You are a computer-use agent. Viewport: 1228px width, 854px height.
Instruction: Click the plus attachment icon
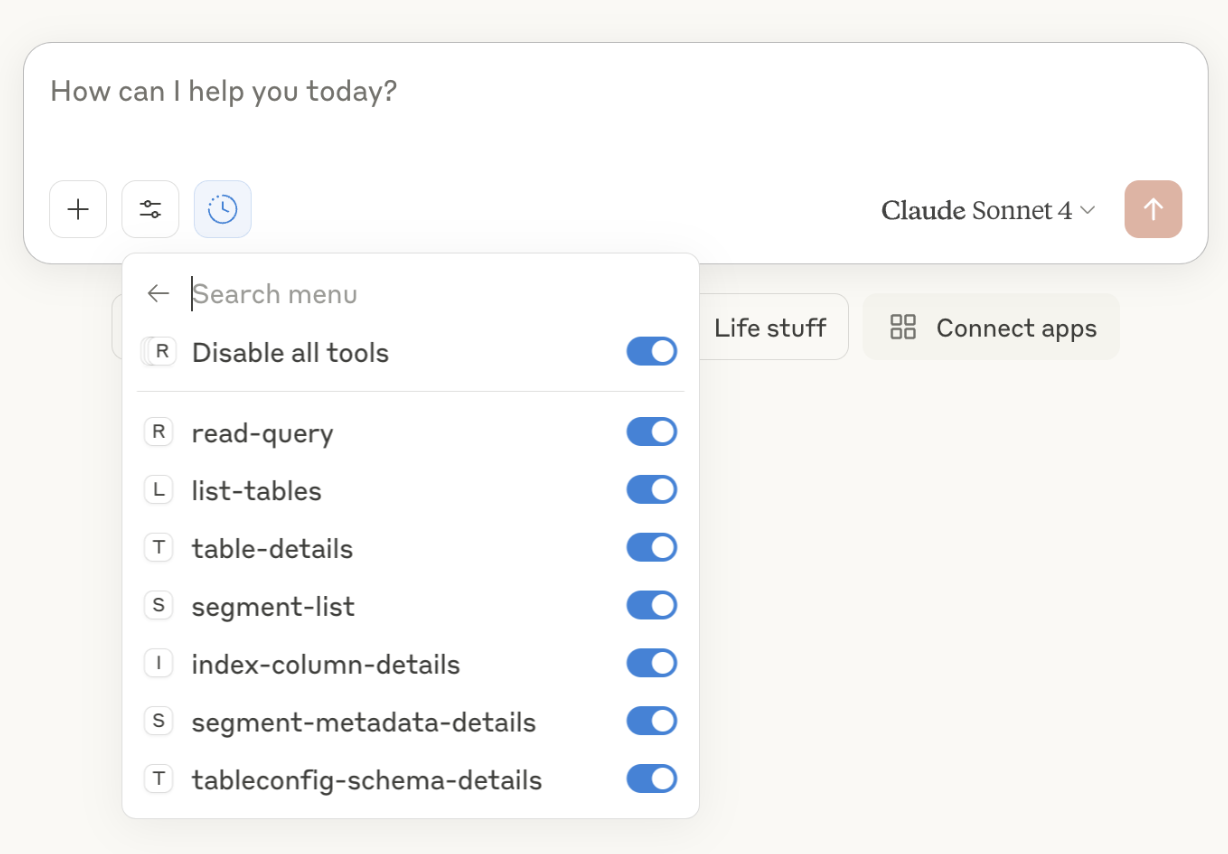coord(78,209)
